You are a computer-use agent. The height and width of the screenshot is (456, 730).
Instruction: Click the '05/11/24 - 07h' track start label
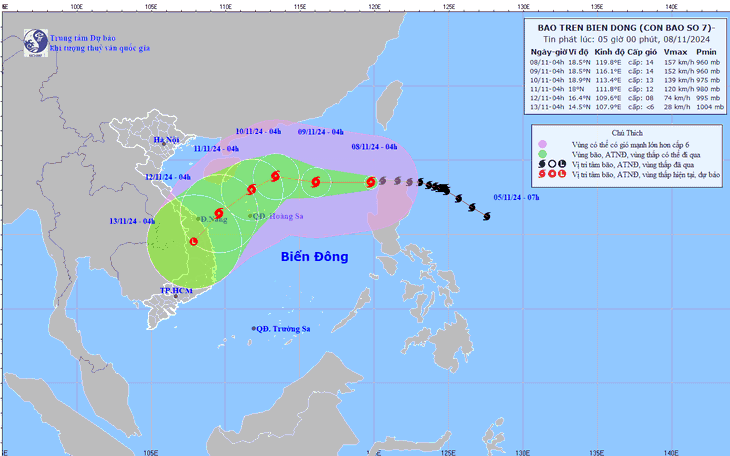point(516,197)
